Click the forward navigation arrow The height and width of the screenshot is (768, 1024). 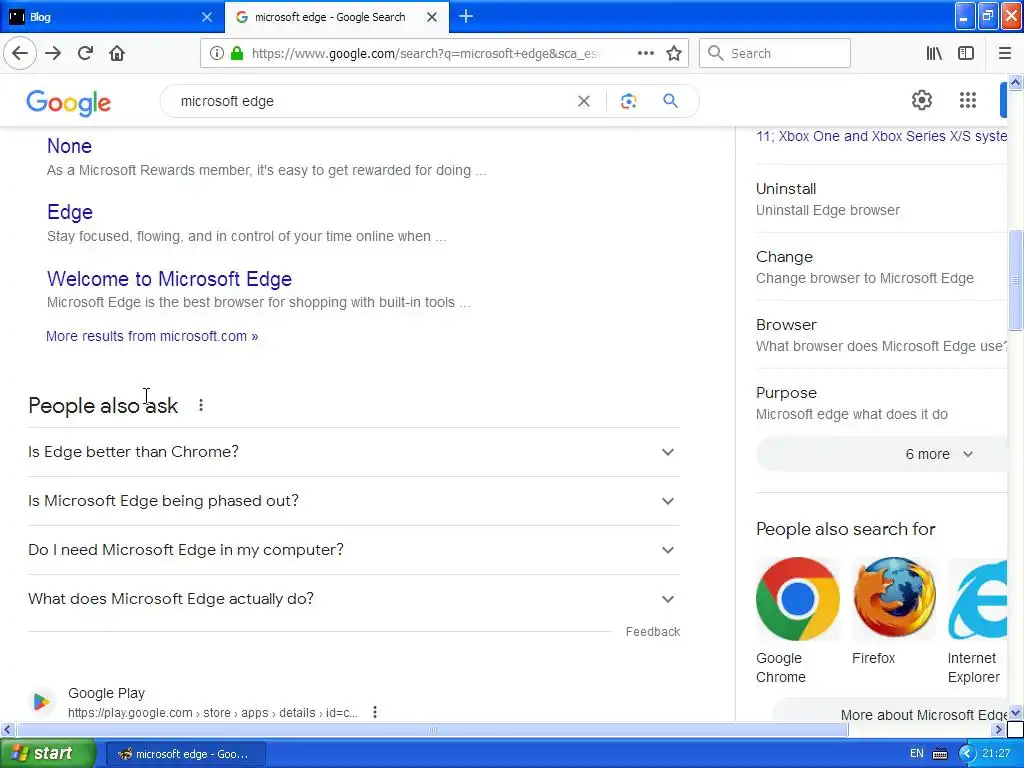tap(53, 53)
